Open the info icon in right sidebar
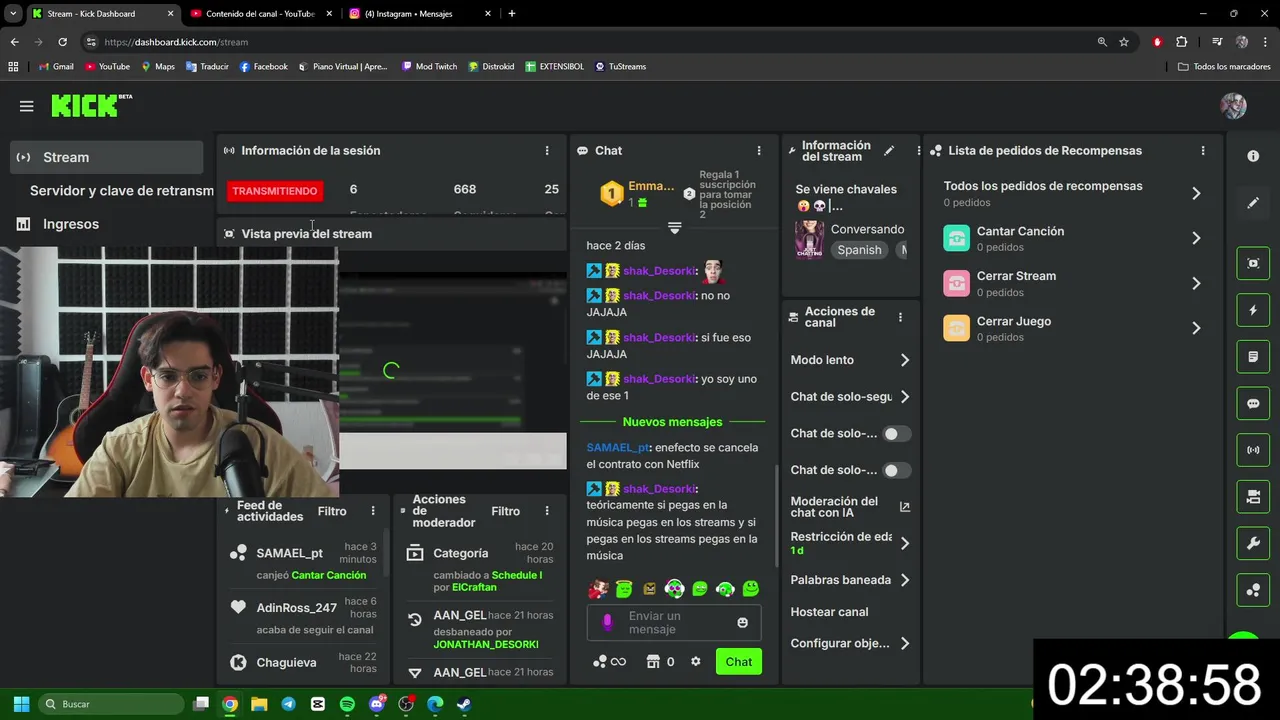The image size is (1280, 720). [x=1253, y=156]
